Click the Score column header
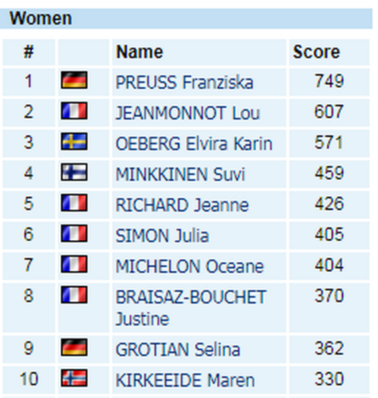This screenshot has height=398, width=378. tap(316, 52)
